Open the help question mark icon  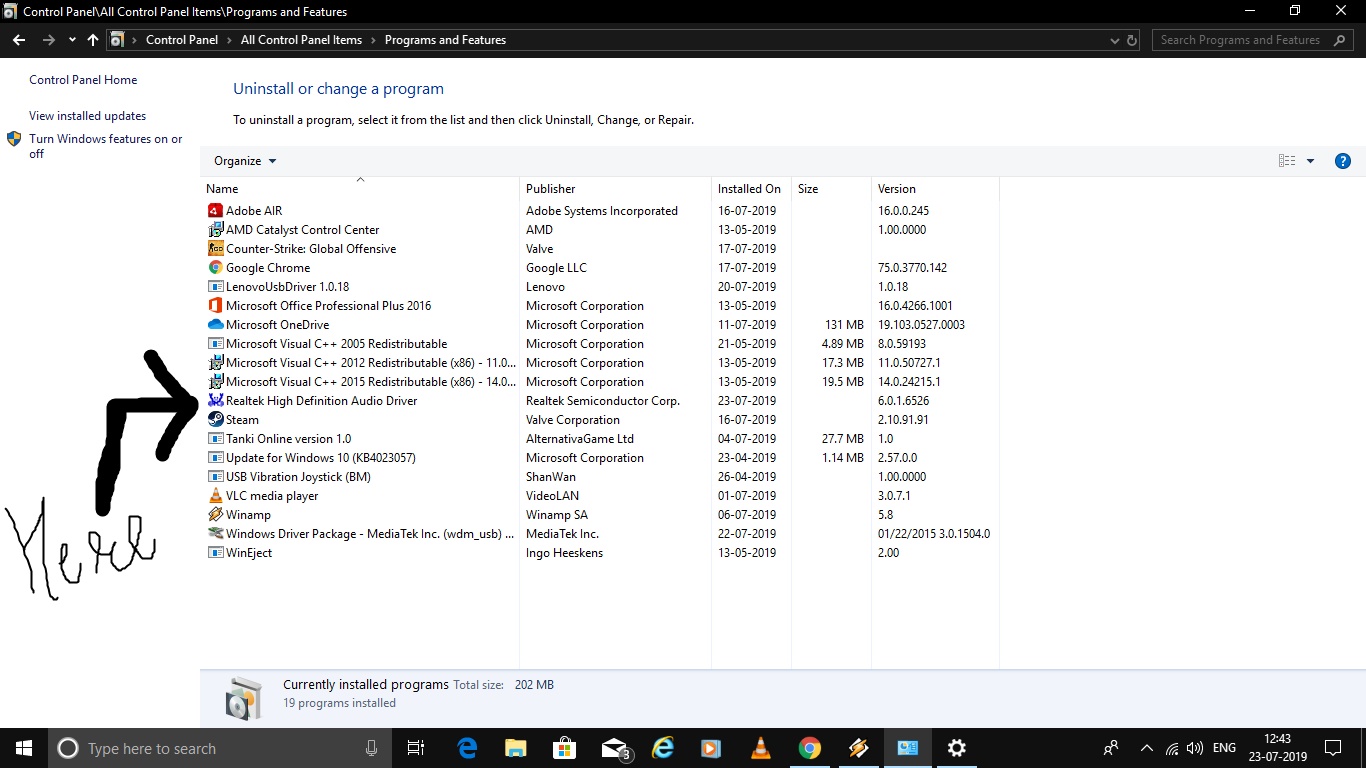pos(1343,161)
